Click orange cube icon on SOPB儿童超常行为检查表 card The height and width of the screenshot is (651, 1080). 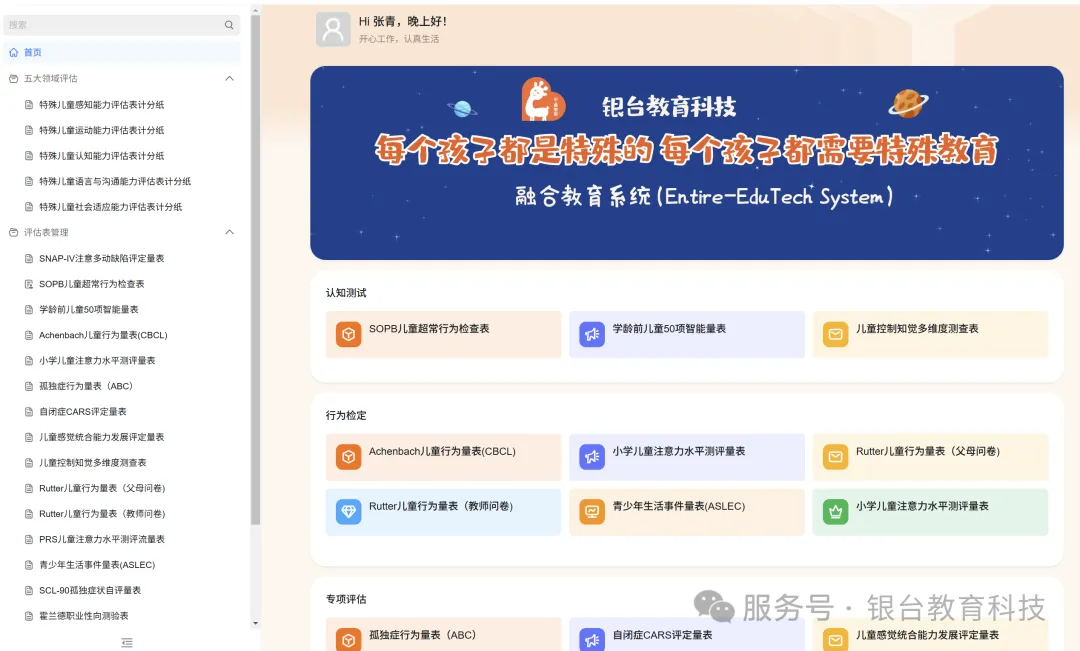pyautogui.click(x=349, y=334)
